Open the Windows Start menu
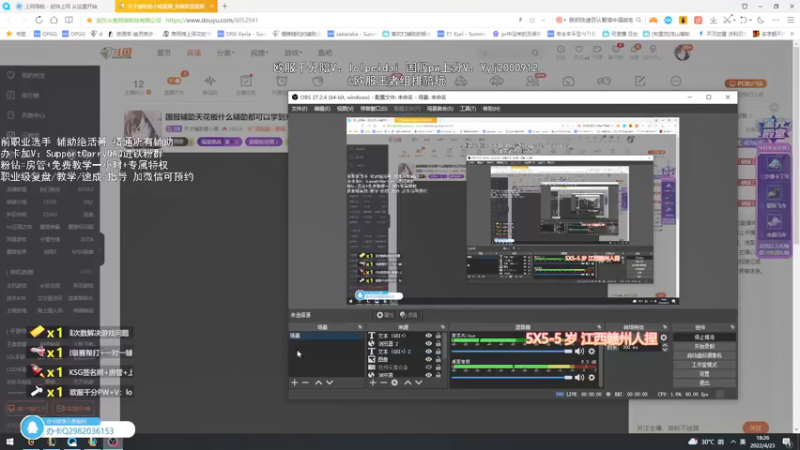Screen dimensions: 800x450 [x=10, y=442]
